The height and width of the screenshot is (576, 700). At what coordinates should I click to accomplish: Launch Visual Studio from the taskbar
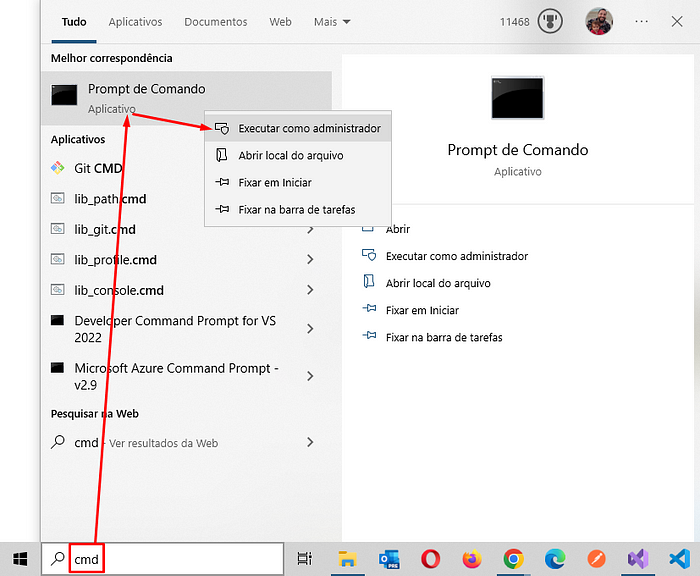point(638,559)
